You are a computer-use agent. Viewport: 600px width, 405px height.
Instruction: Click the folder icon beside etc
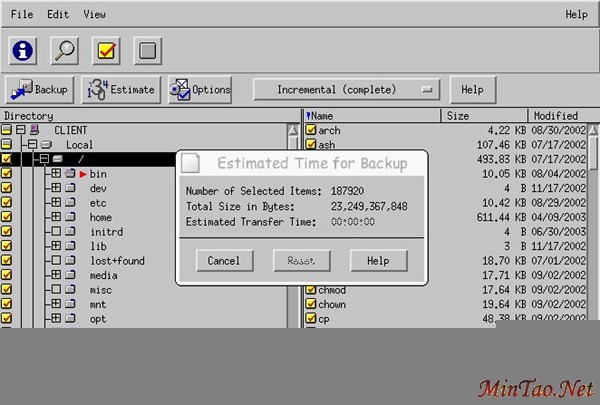point(70,202)
